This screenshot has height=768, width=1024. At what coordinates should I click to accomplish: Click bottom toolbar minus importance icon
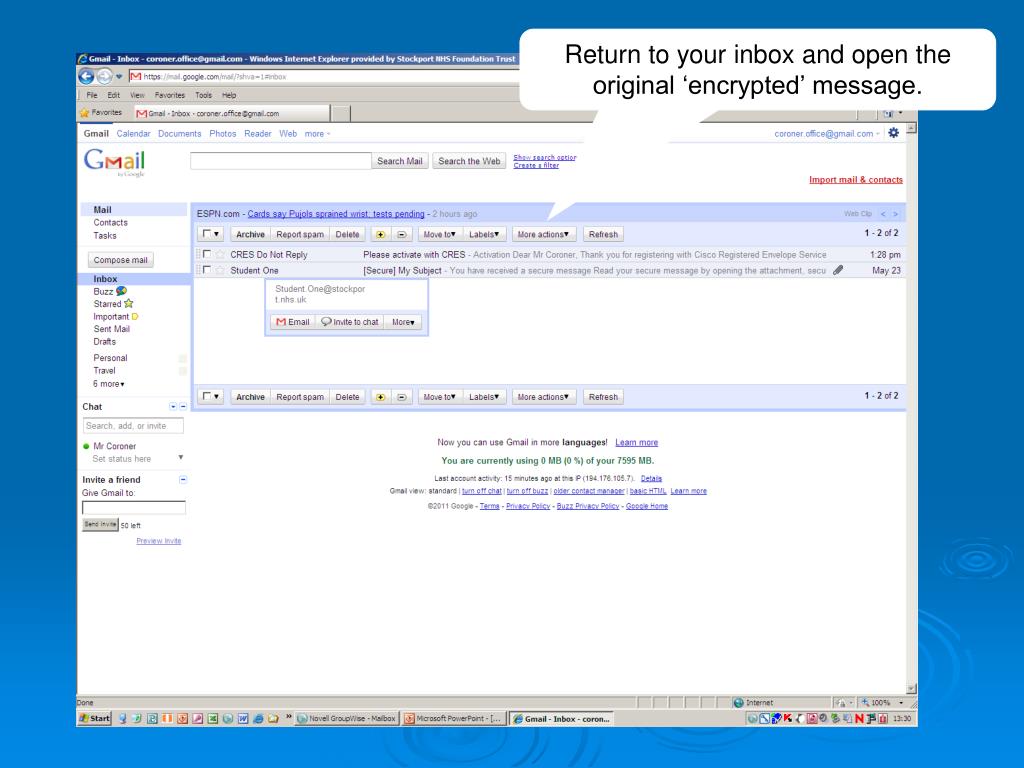402,397
